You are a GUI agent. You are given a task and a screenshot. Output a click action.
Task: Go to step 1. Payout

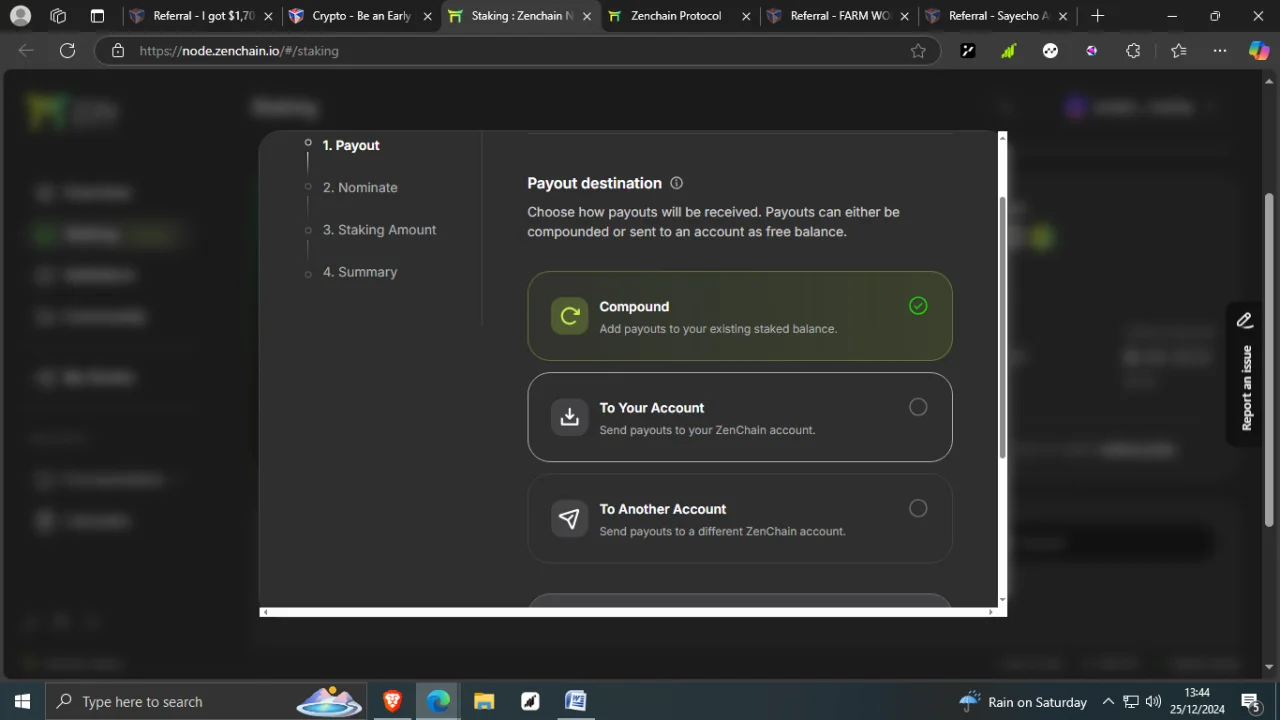[351, 145]
